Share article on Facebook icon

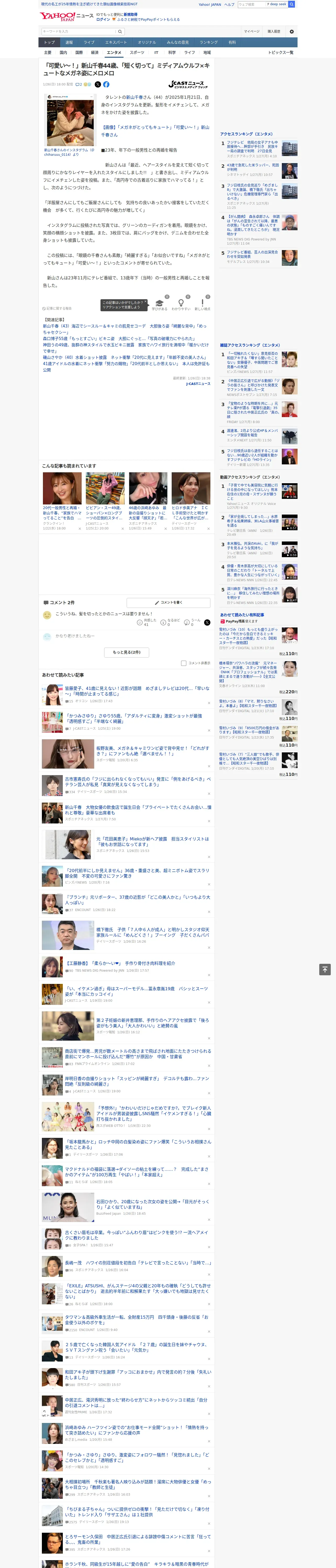coord(106,85)
